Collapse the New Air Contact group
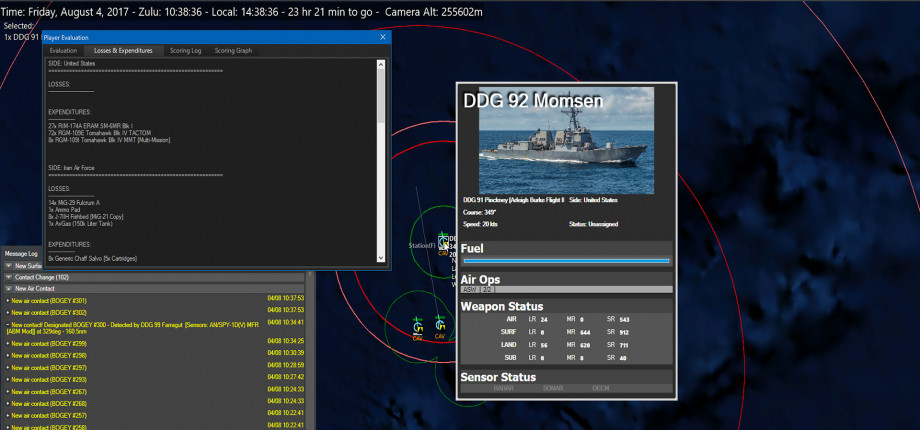Image resolution: width=920 pixels, height=430 pixels. [x=9, y=289]
